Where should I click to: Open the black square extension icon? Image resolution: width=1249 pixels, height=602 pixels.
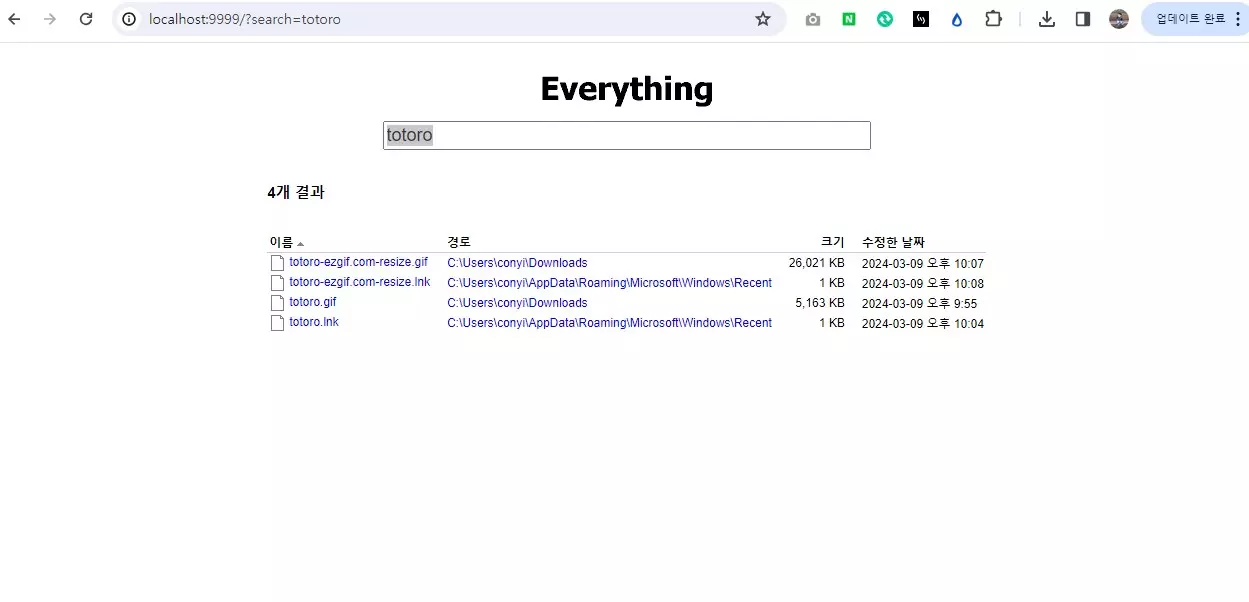[921, 19]
